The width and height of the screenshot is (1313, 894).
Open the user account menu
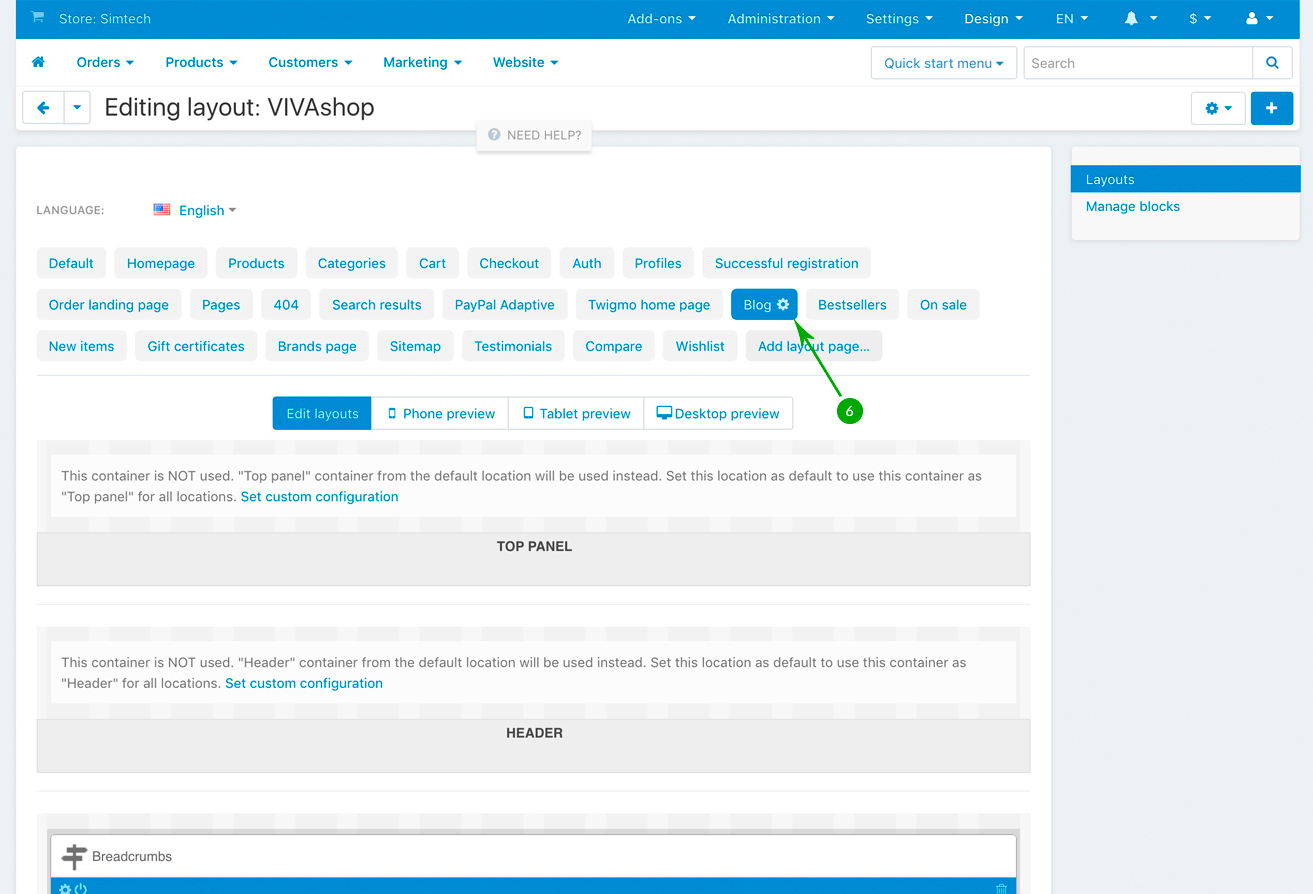click(x=1260, y=19)
